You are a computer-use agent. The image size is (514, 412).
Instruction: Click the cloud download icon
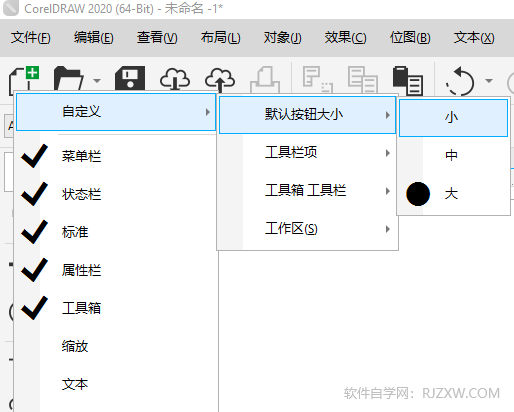click(x=175, y=79)
